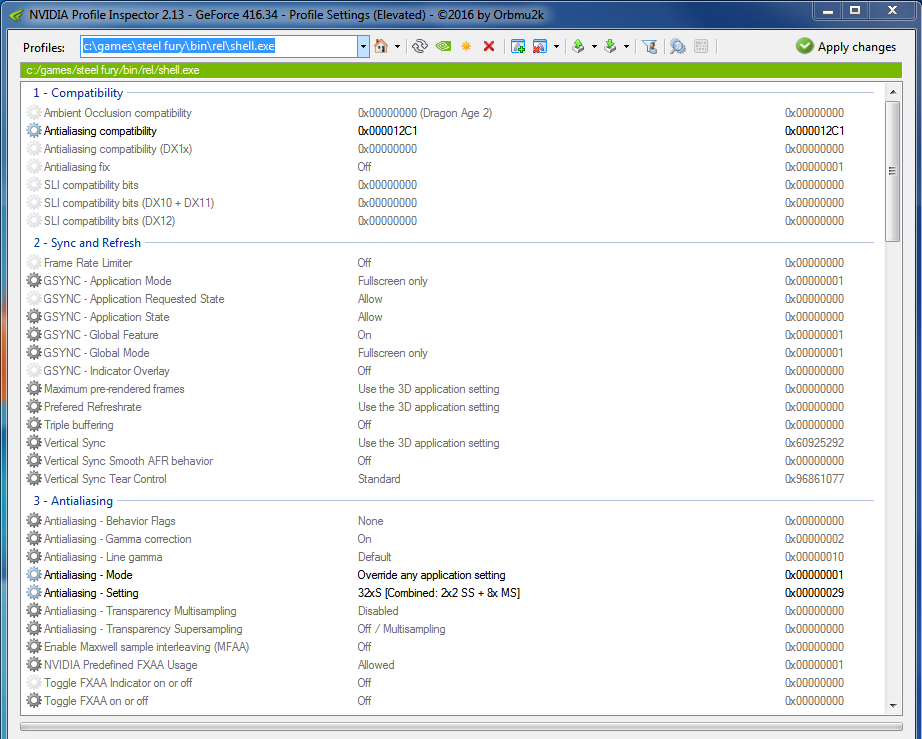
Task: Click the gear icon beside GSYNC - Global Feature
Action: [x=34, y=335]
